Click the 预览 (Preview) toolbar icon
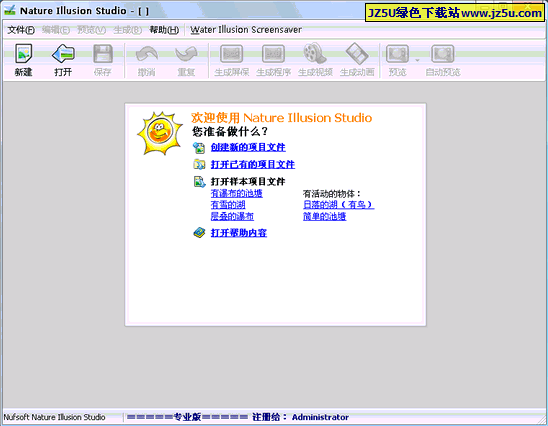The image size is (548, 426). 397,54
